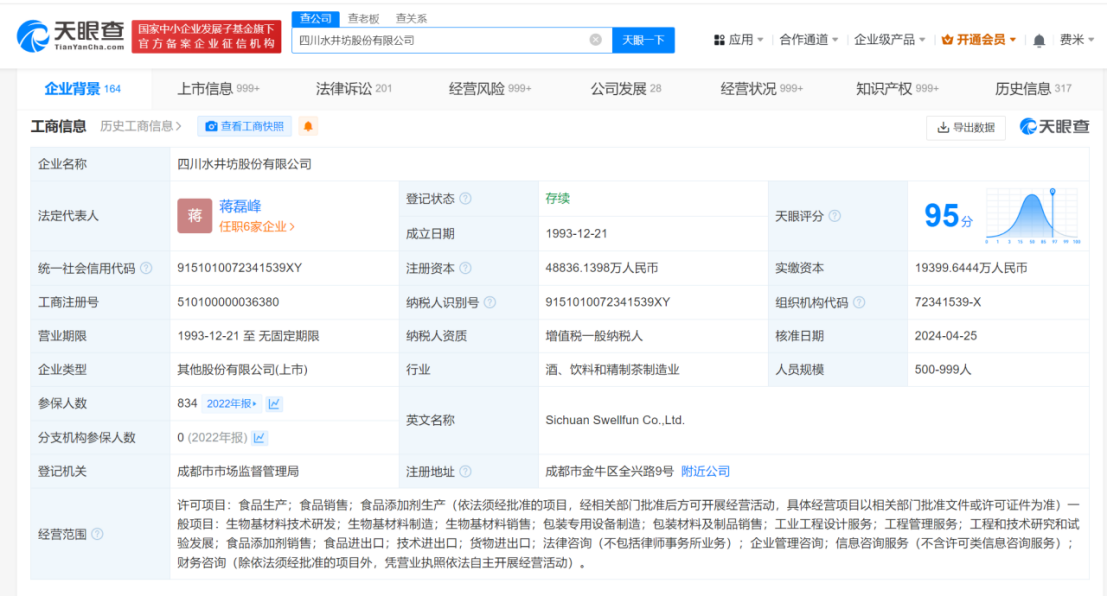Clear search box with the × icon
Image resolution: width=1107 pixels, height=597 pixels.
[x=594, y=40]
